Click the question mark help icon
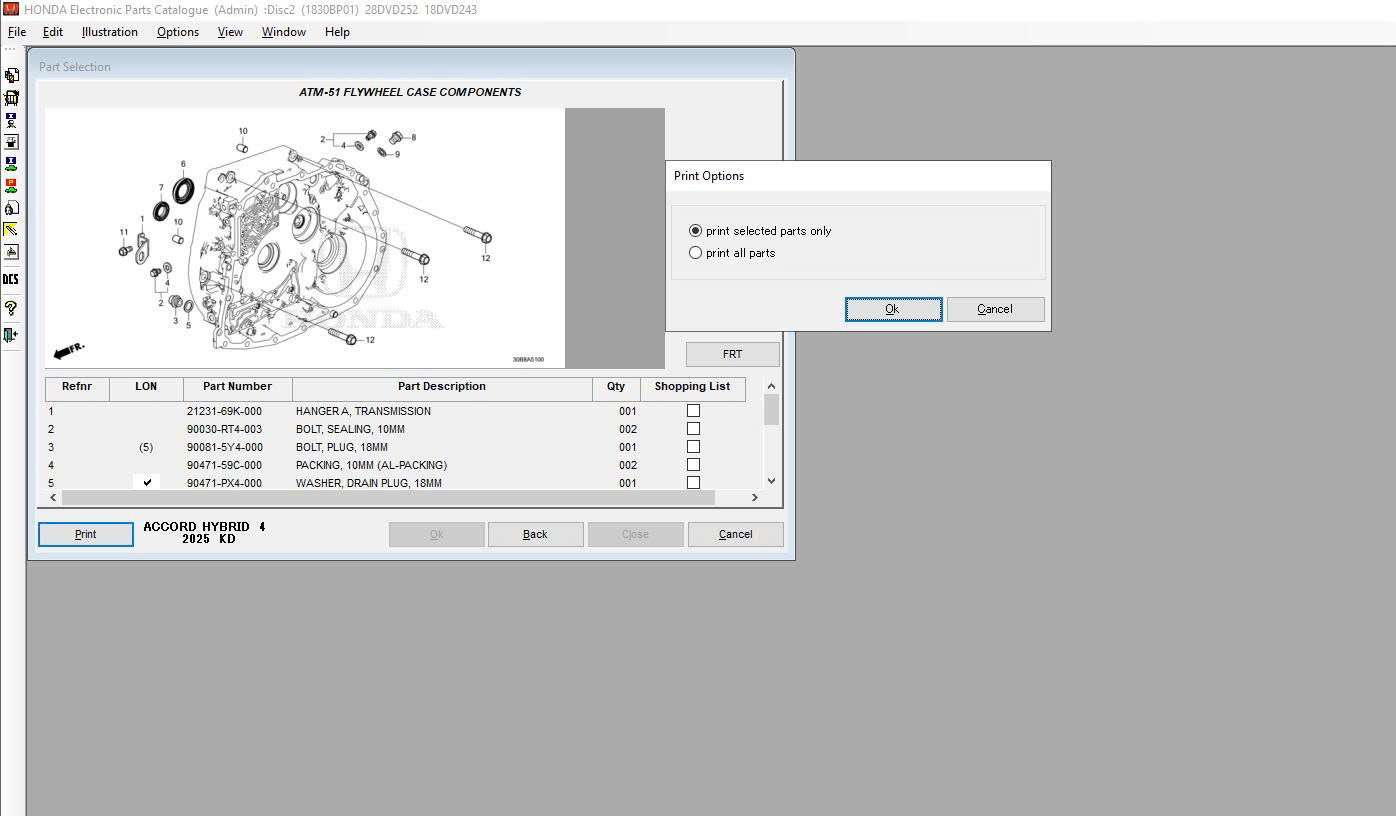The width and height of the screenshot is (1396, 816). click(11, 308)
